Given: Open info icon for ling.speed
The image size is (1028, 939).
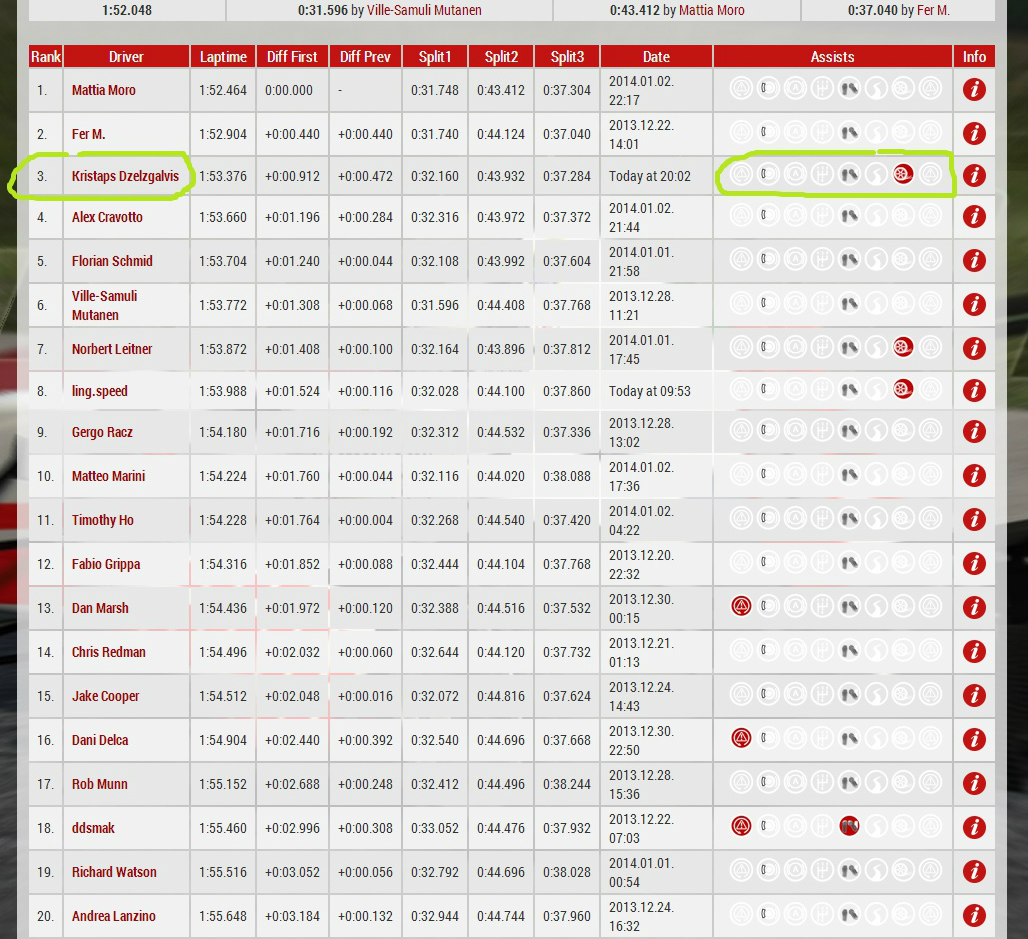Looking at the screenshot, I should tap(974, 390).
